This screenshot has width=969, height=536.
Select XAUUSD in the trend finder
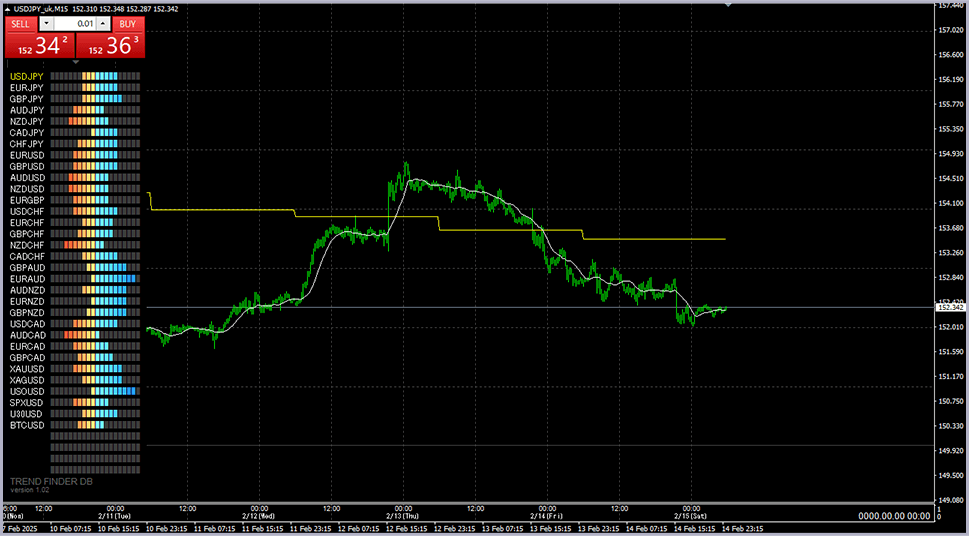pos(27,369)
